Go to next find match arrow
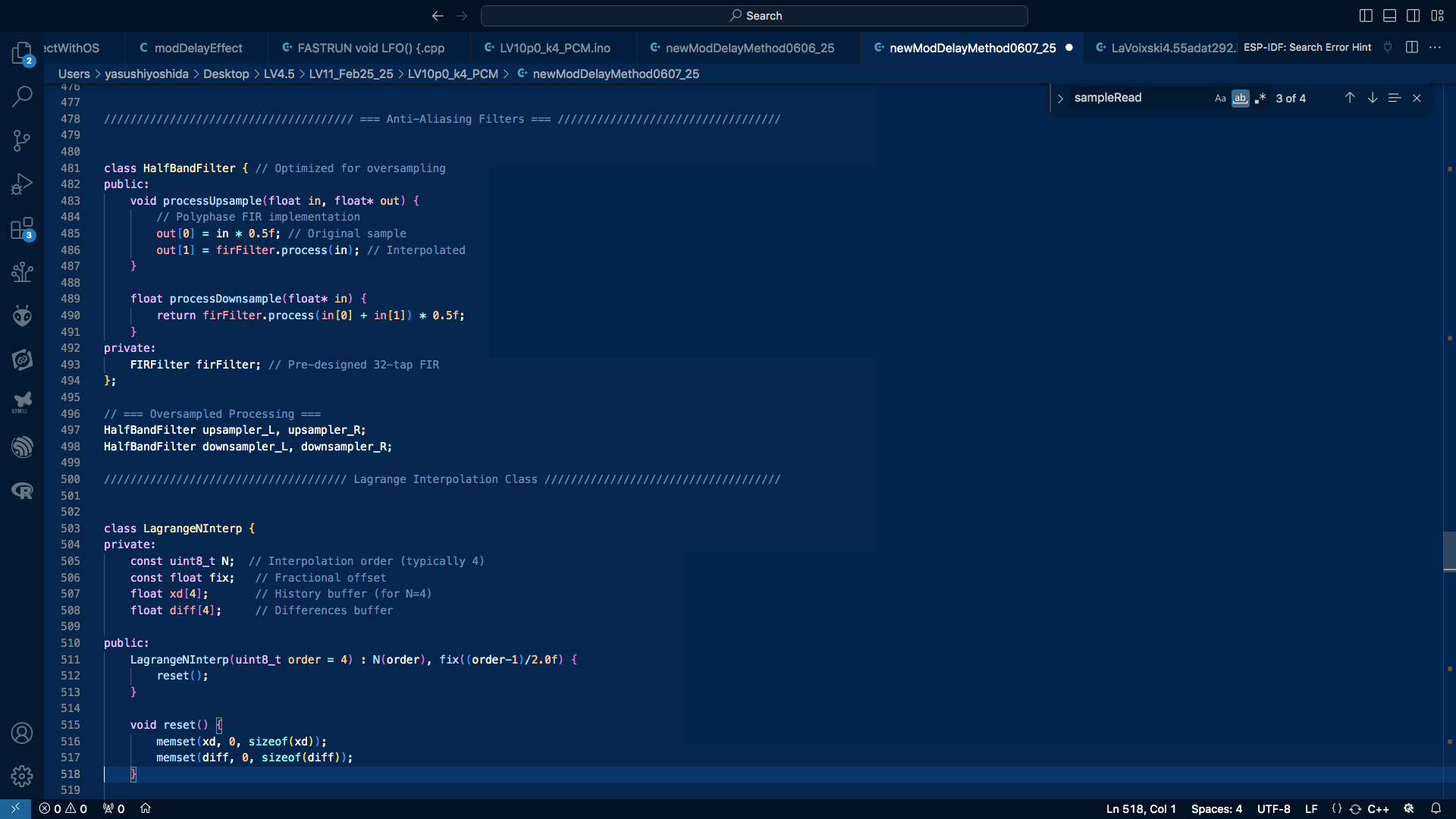This screenshot has width=1456, height=819. coord(1372,98)
